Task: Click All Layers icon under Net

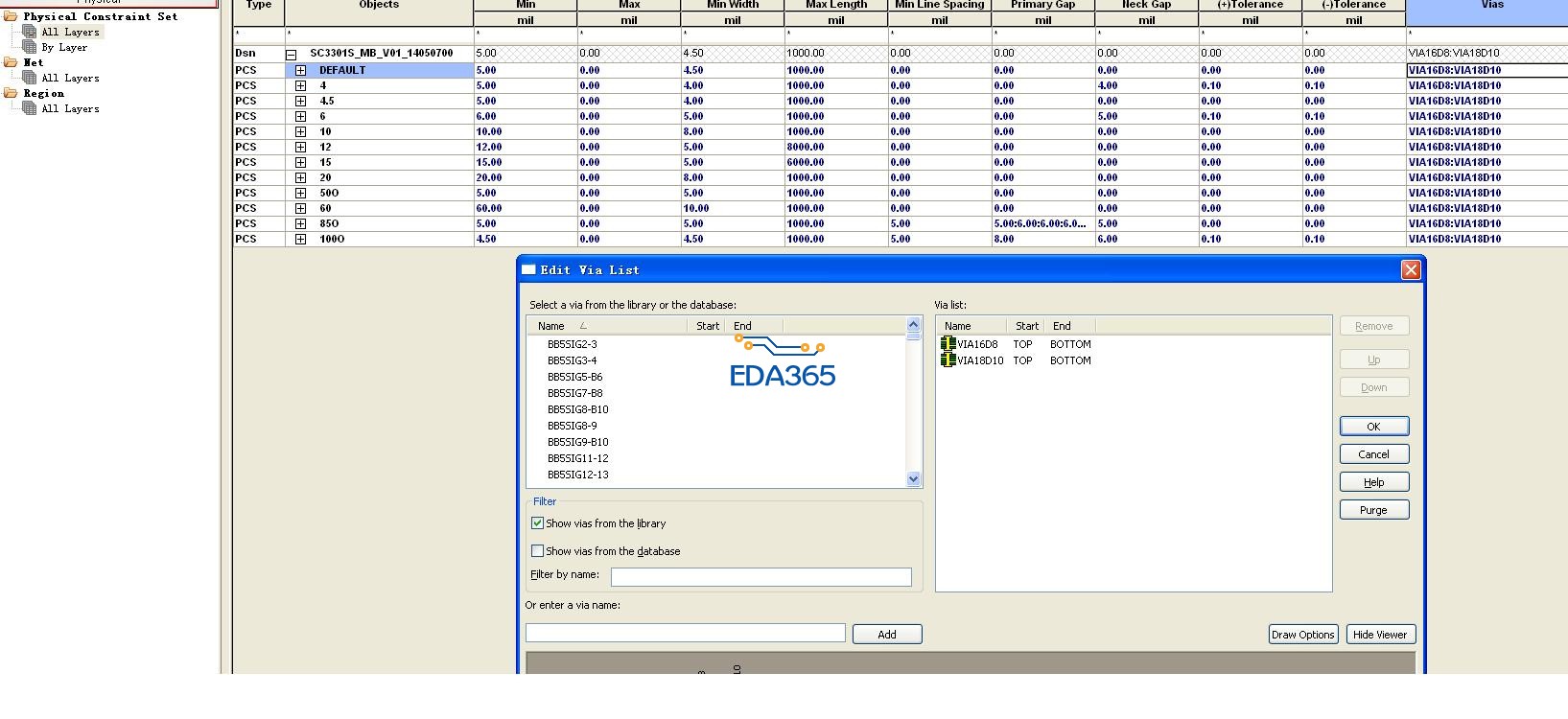Action: pos(30,78)
